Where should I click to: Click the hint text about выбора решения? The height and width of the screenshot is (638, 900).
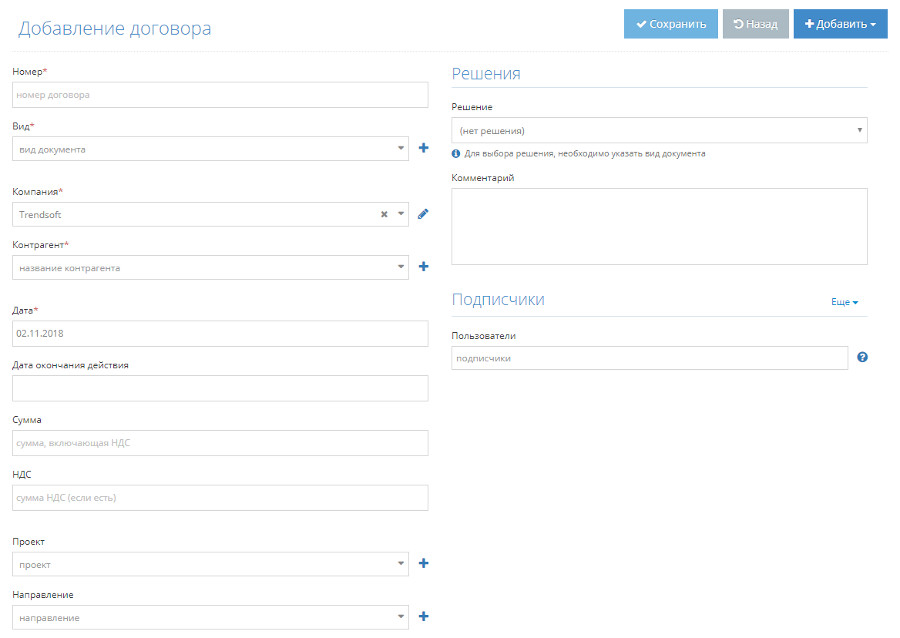(585, 154)
